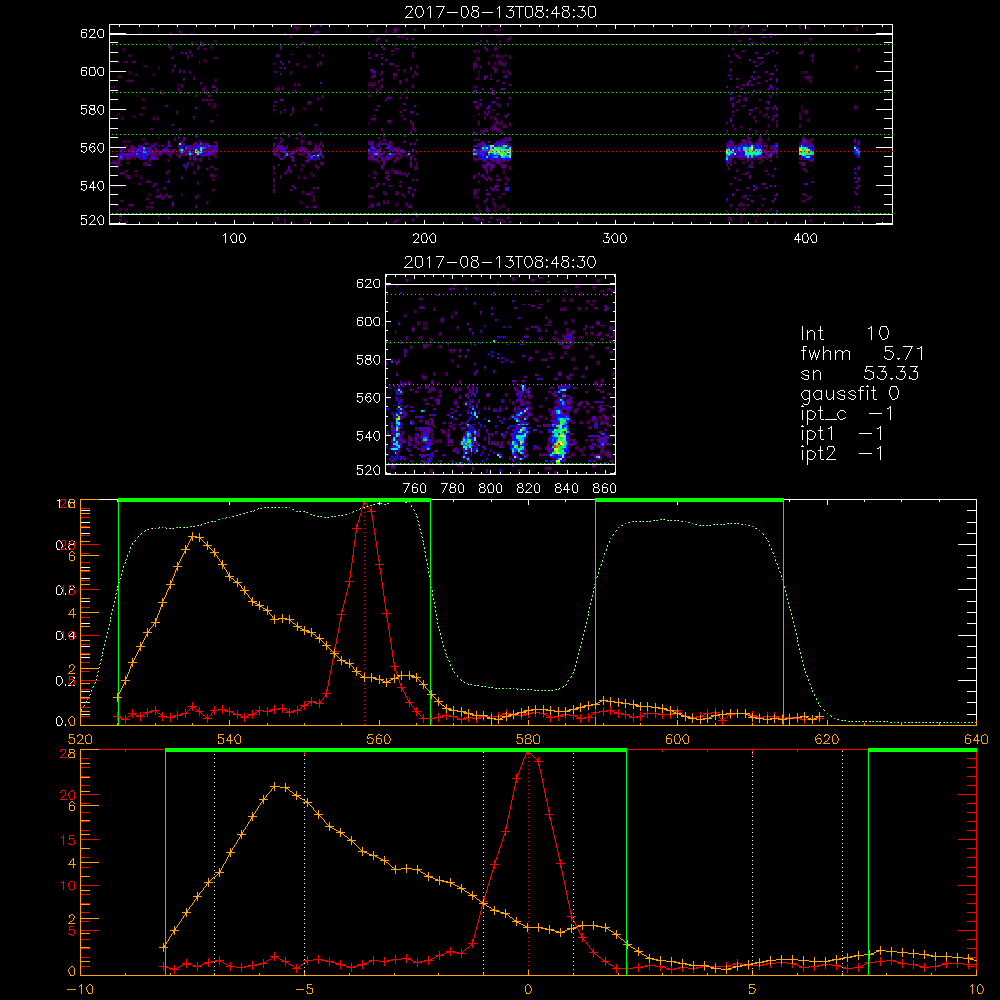Screen dimensions: 1000x1000
Task: Click the "-5" x-axis label of the bottom profile plot
Action: 305,989
